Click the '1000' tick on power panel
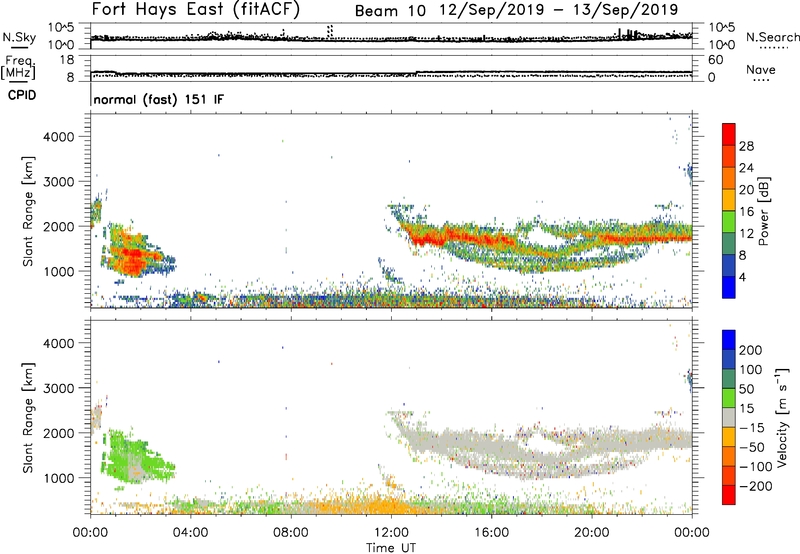The height and width of the screenshot is (554, 800). (x=58, y=271)
